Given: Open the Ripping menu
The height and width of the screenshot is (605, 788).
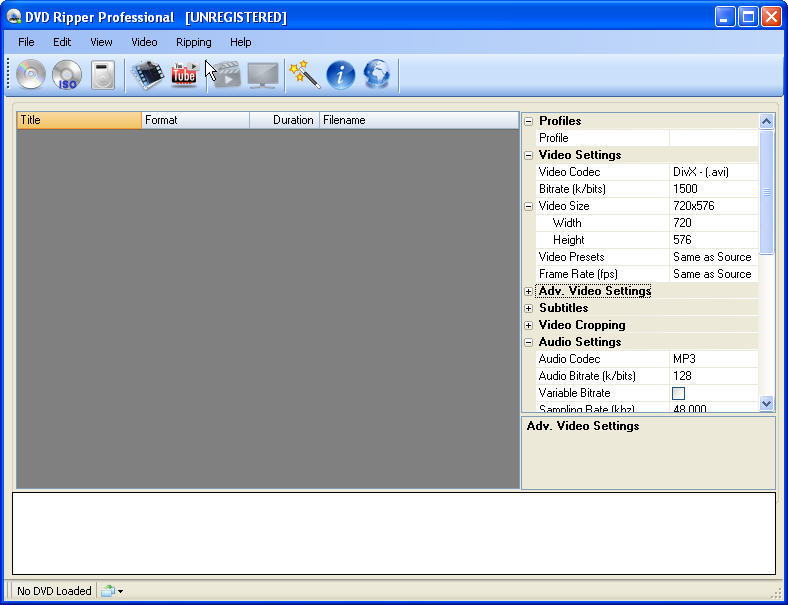Looking at the screenshot, I should (193, 42).
